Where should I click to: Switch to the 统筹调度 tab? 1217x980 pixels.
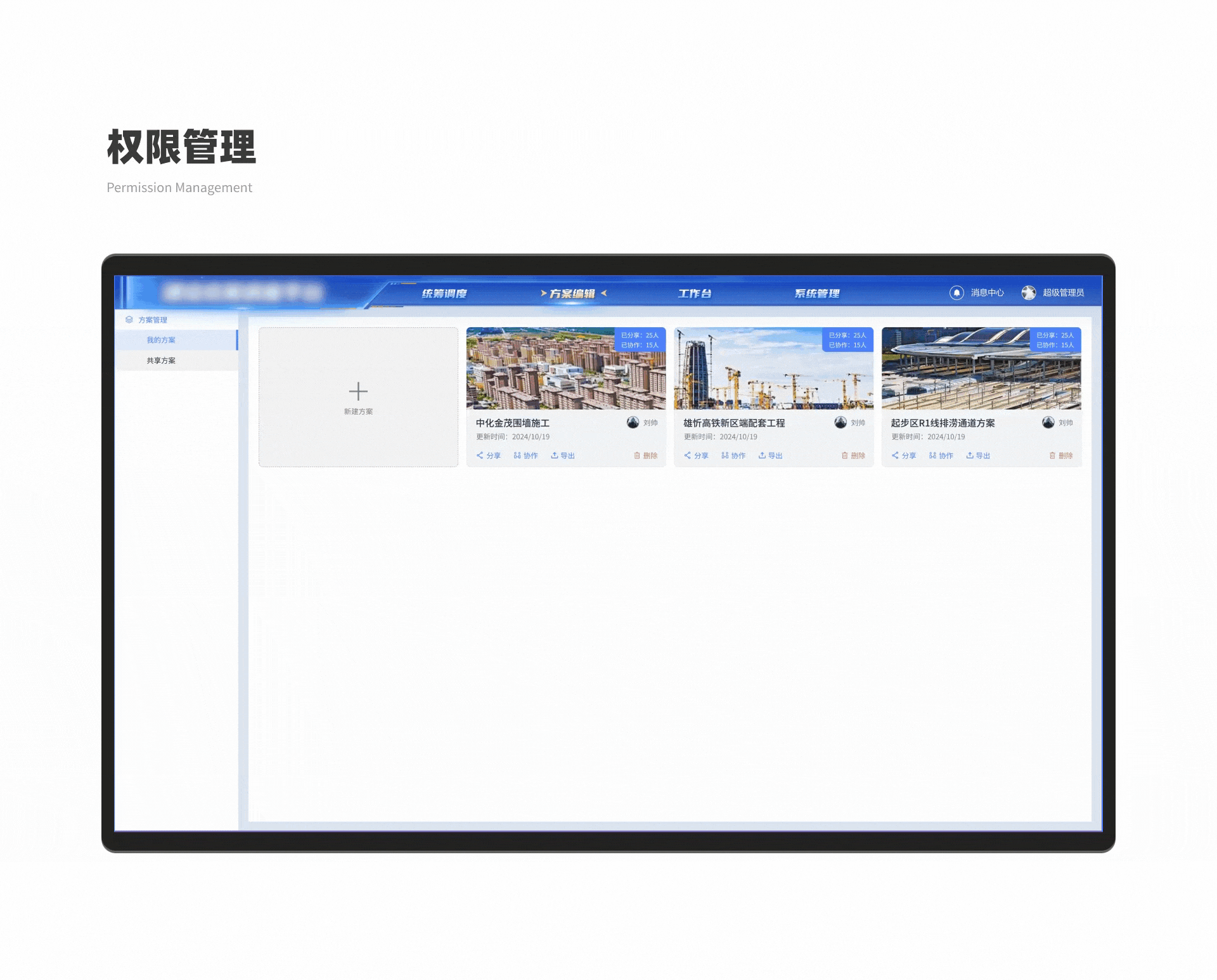(444, 293)
